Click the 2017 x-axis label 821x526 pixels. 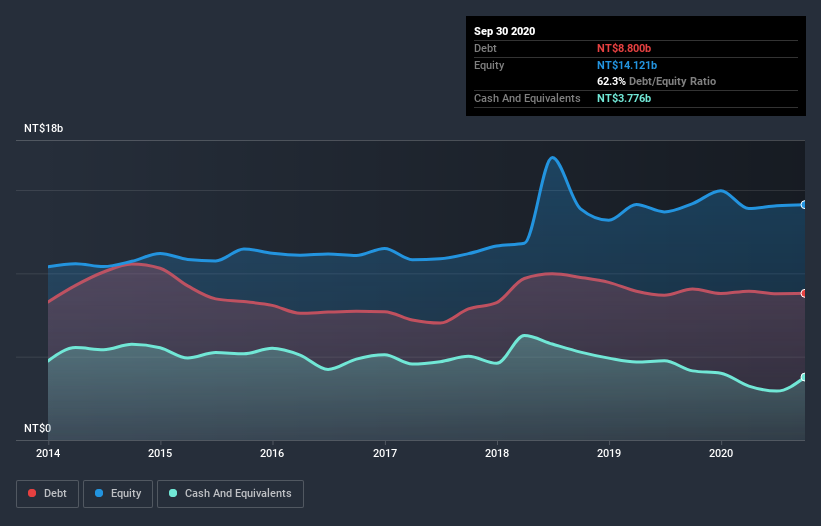pos(385,453)
